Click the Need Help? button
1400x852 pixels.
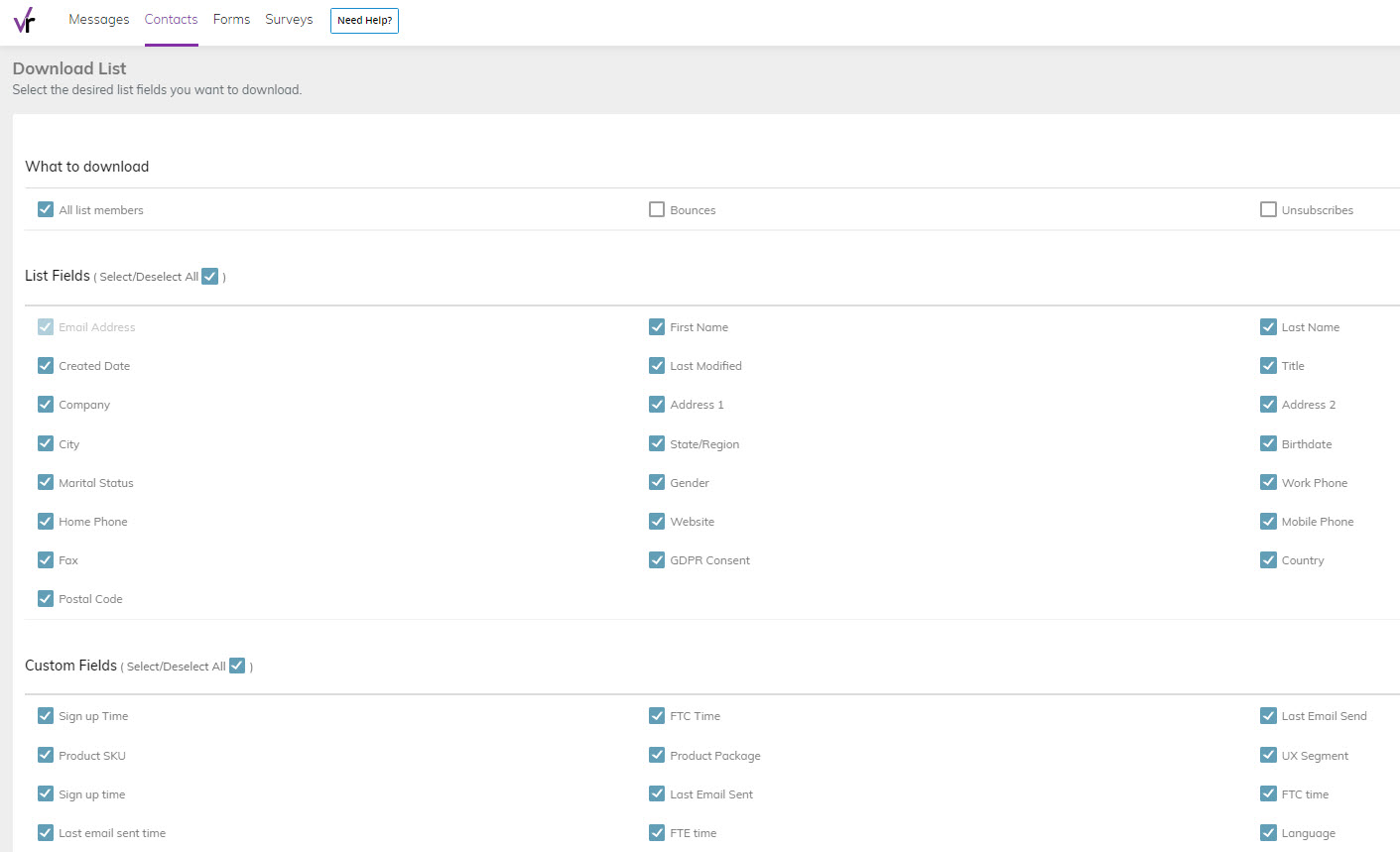364,20
